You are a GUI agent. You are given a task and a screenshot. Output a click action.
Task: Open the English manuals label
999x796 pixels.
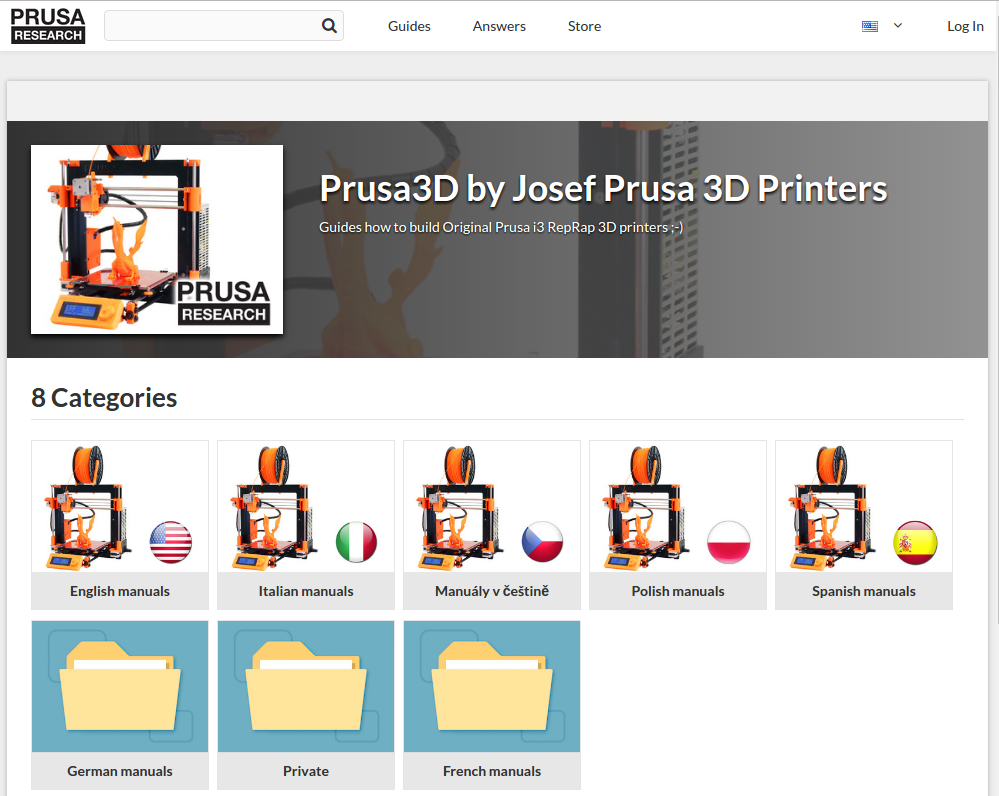(x=120, y=591)
